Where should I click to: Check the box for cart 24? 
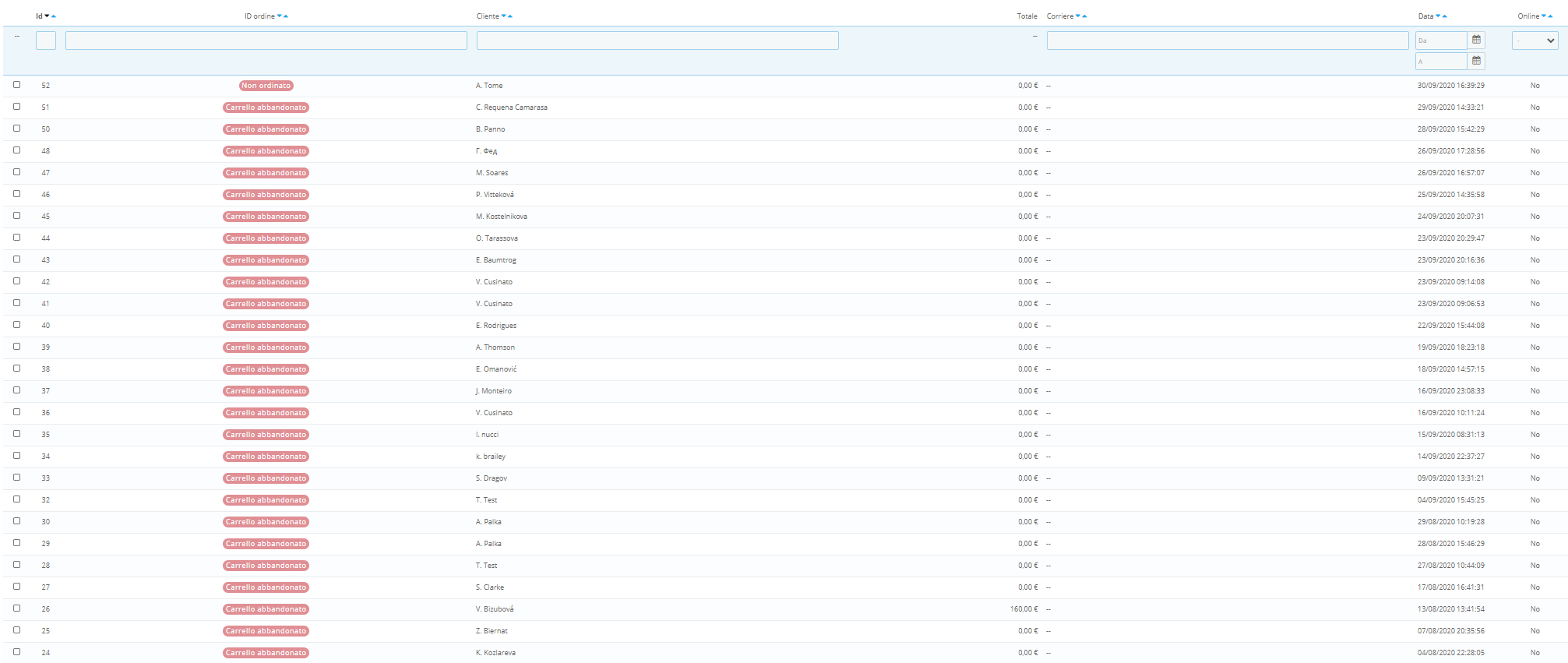[16, 652]
